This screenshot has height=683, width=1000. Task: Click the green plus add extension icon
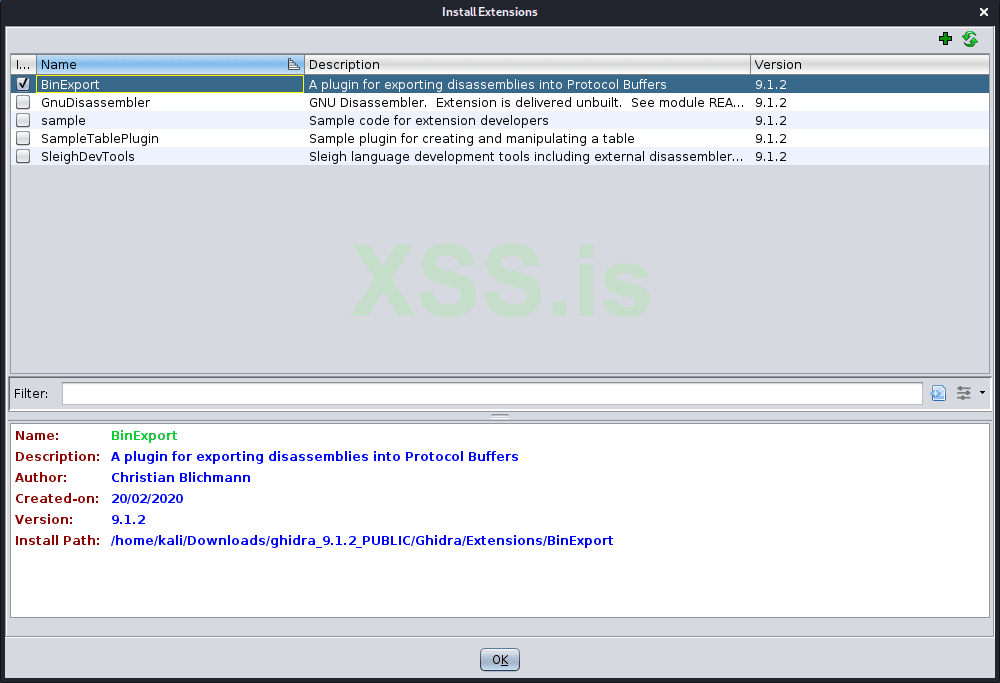(x=945, y=39)
